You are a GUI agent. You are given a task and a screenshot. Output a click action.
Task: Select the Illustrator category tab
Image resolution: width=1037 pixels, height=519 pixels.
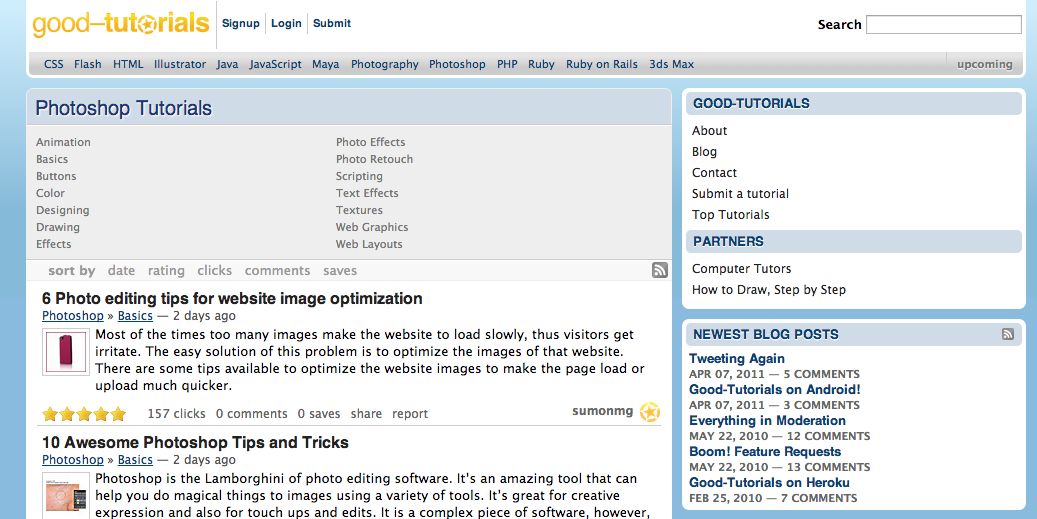coord(180,64)
